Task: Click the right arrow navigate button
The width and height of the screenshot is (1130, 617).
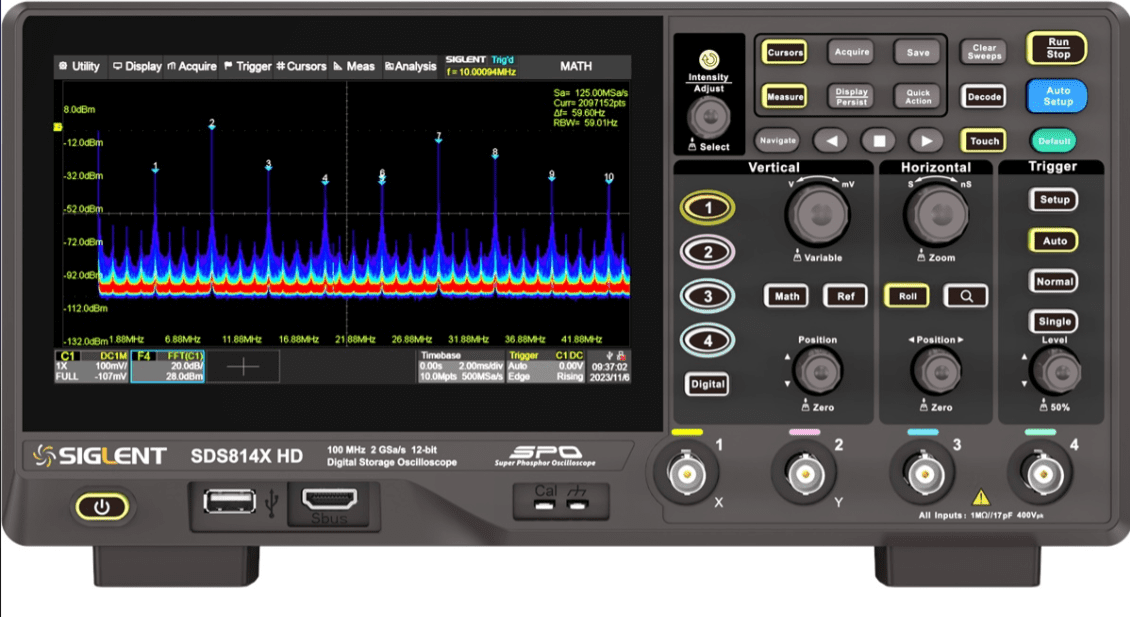Action: tap(926, 141)
